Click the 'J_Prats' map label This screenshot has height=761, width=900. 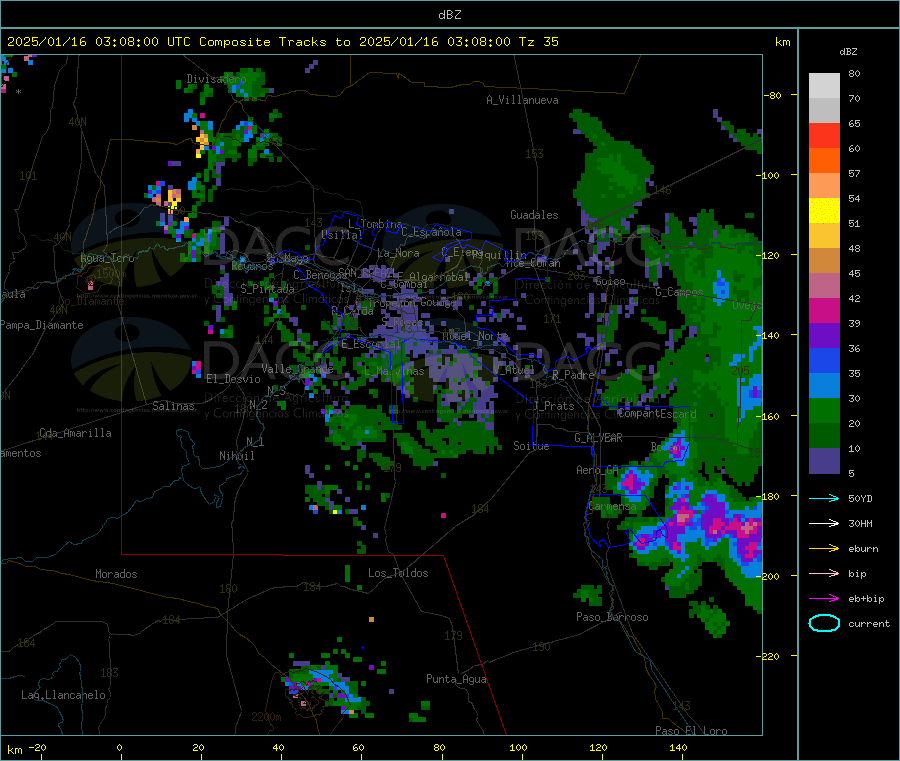[x=553, y=406]
